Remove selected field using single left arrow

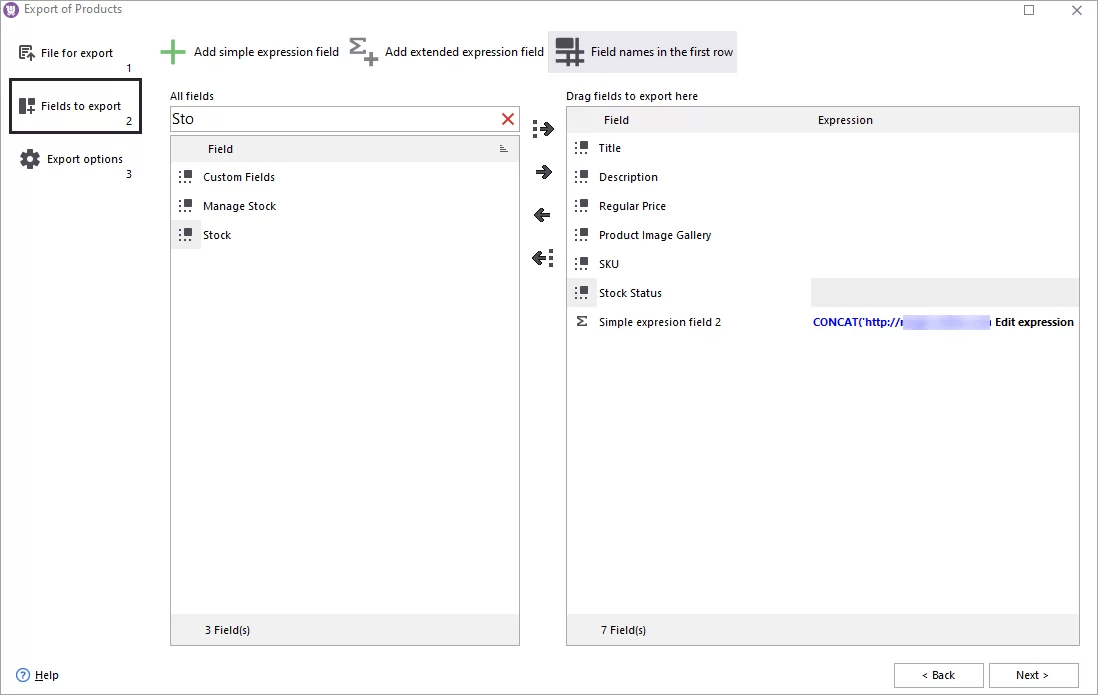click(541, 214)
